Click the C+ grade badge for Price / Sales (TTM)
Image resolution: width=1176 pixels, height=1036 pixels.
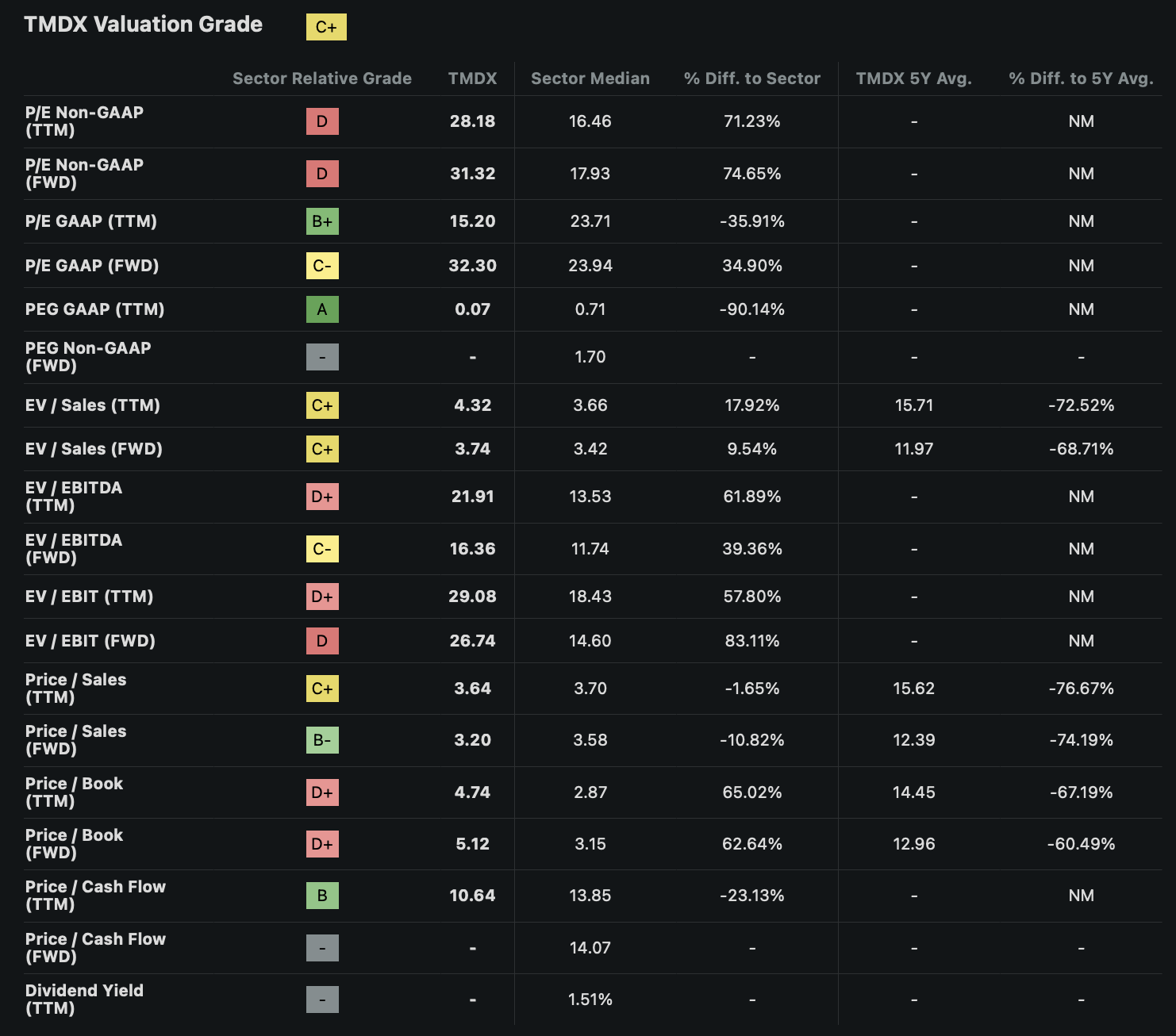[322, 689]
